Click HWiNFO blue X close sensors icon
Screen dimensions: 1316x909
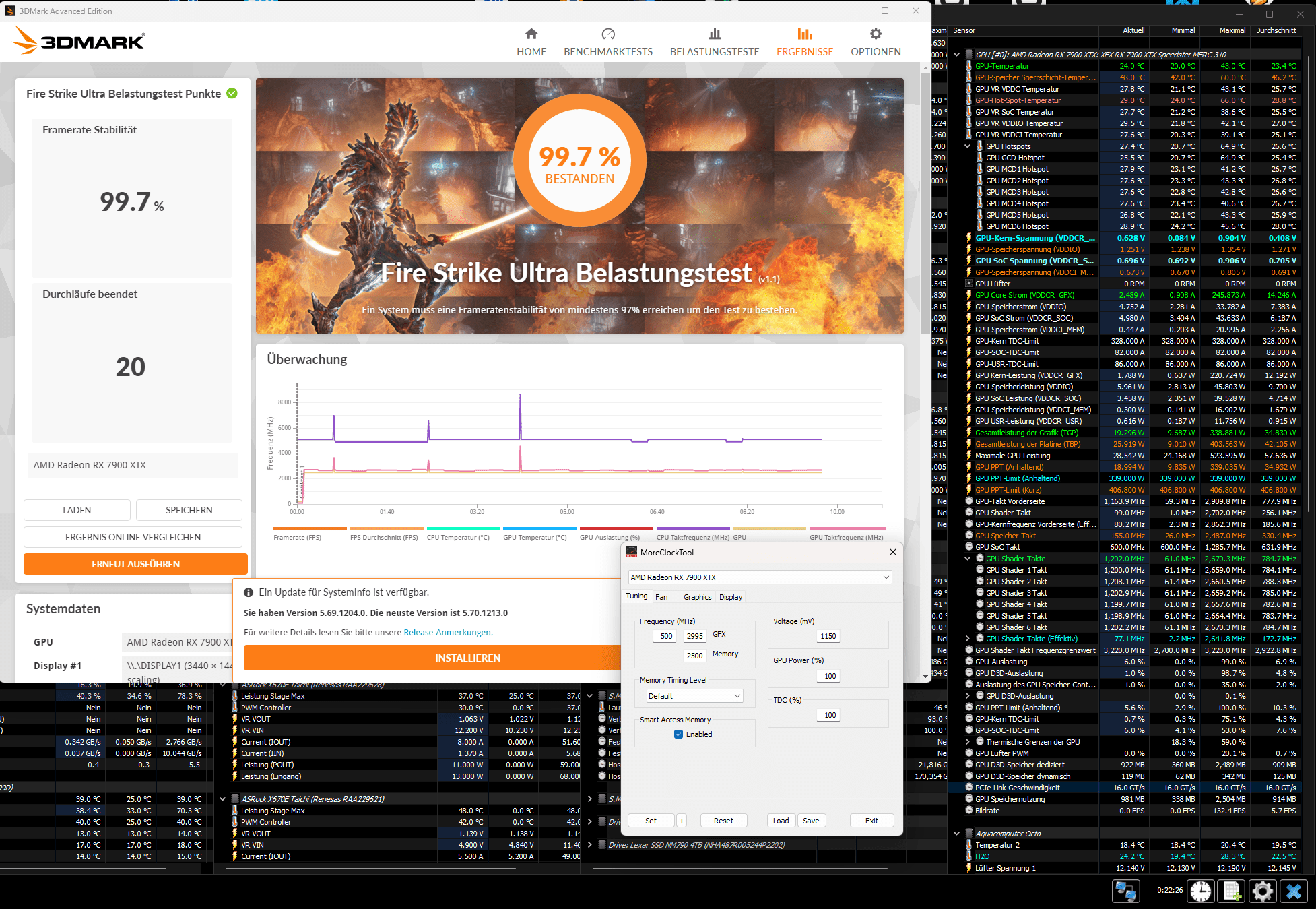click(x=1294, y=891)
